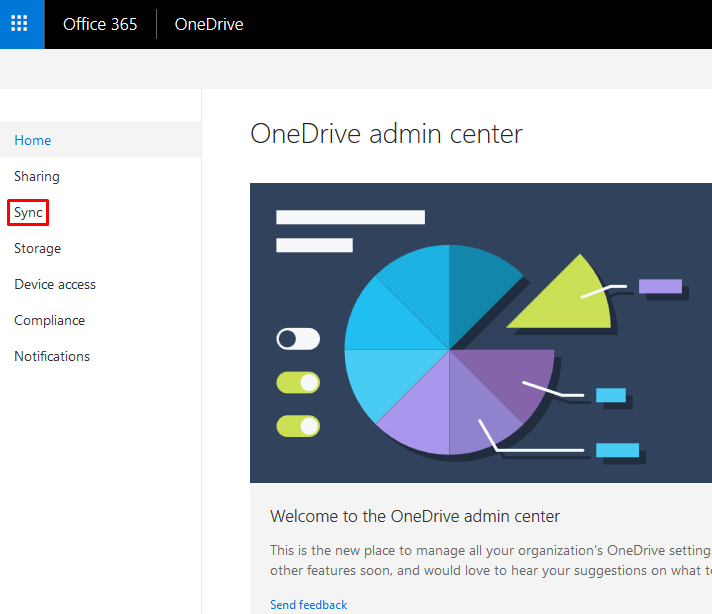Go to Storage settings
The image size is (712, 614).
click(x=38, y=248)
